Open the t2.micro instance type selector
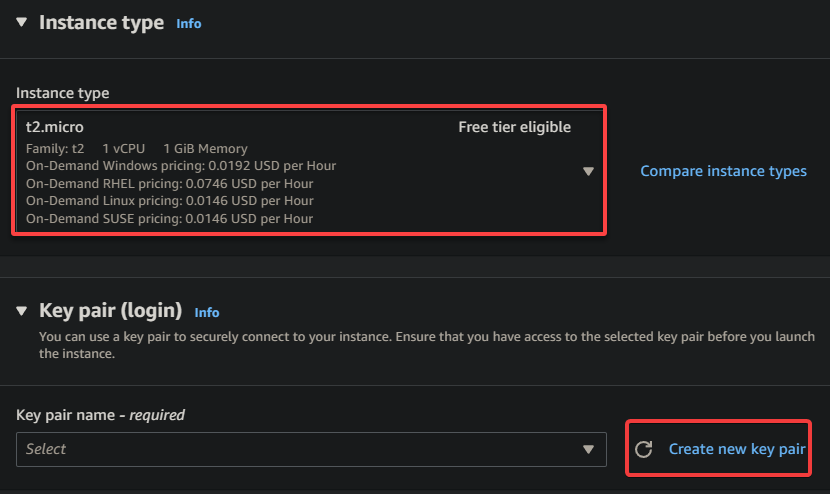 pyautogui.click(x=309, y=170)
